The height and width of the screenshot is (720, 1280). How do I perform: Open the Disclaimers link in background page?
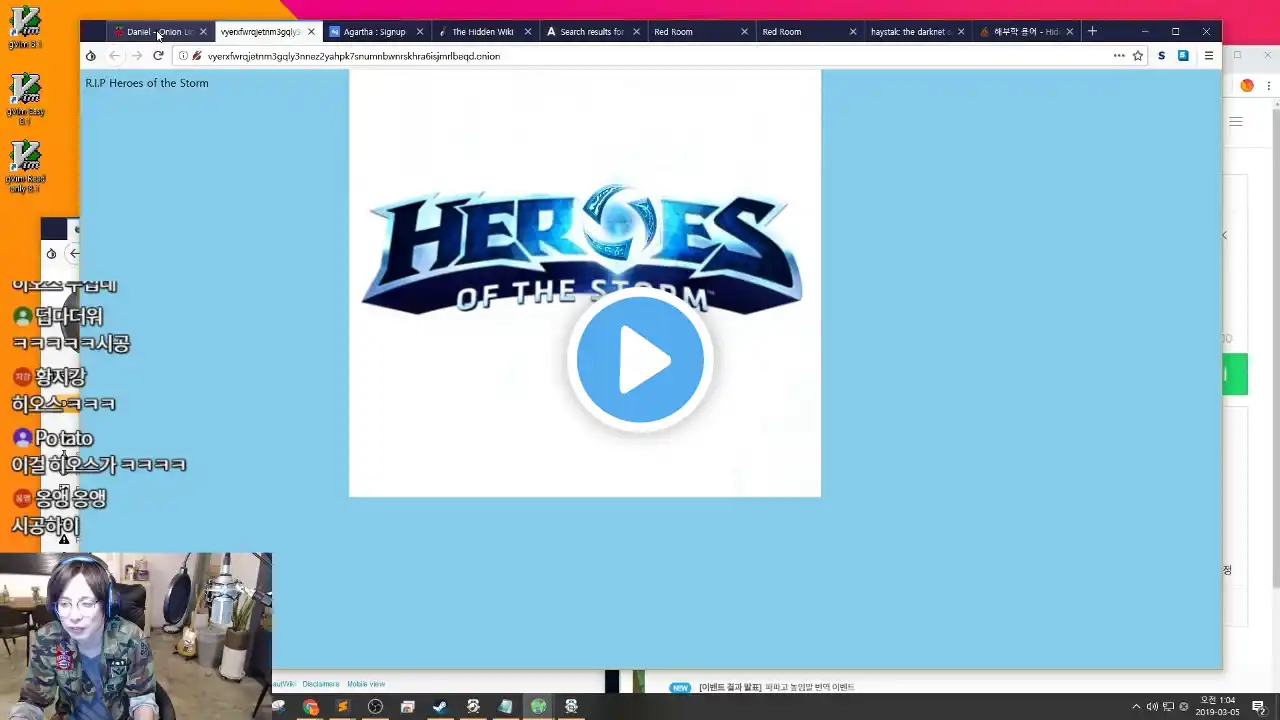(321, 684)
